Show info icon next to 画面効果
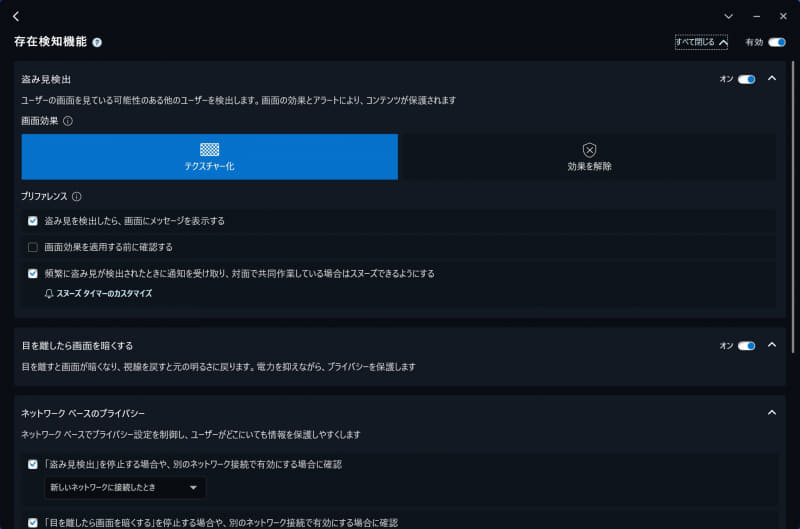 click(x=68, y=121)
